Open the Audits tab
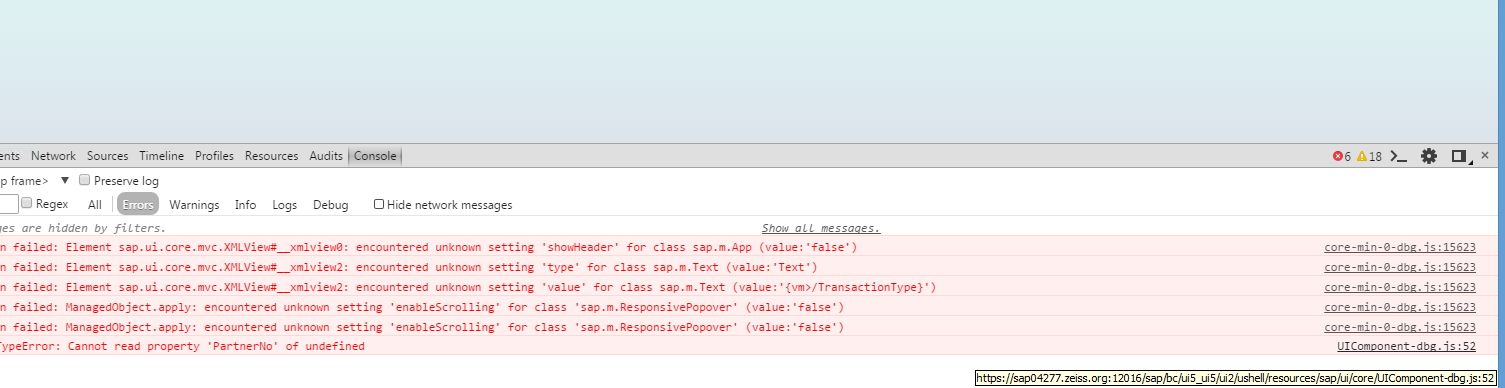Screen dimensions: 1505x388 coord(326,156)
